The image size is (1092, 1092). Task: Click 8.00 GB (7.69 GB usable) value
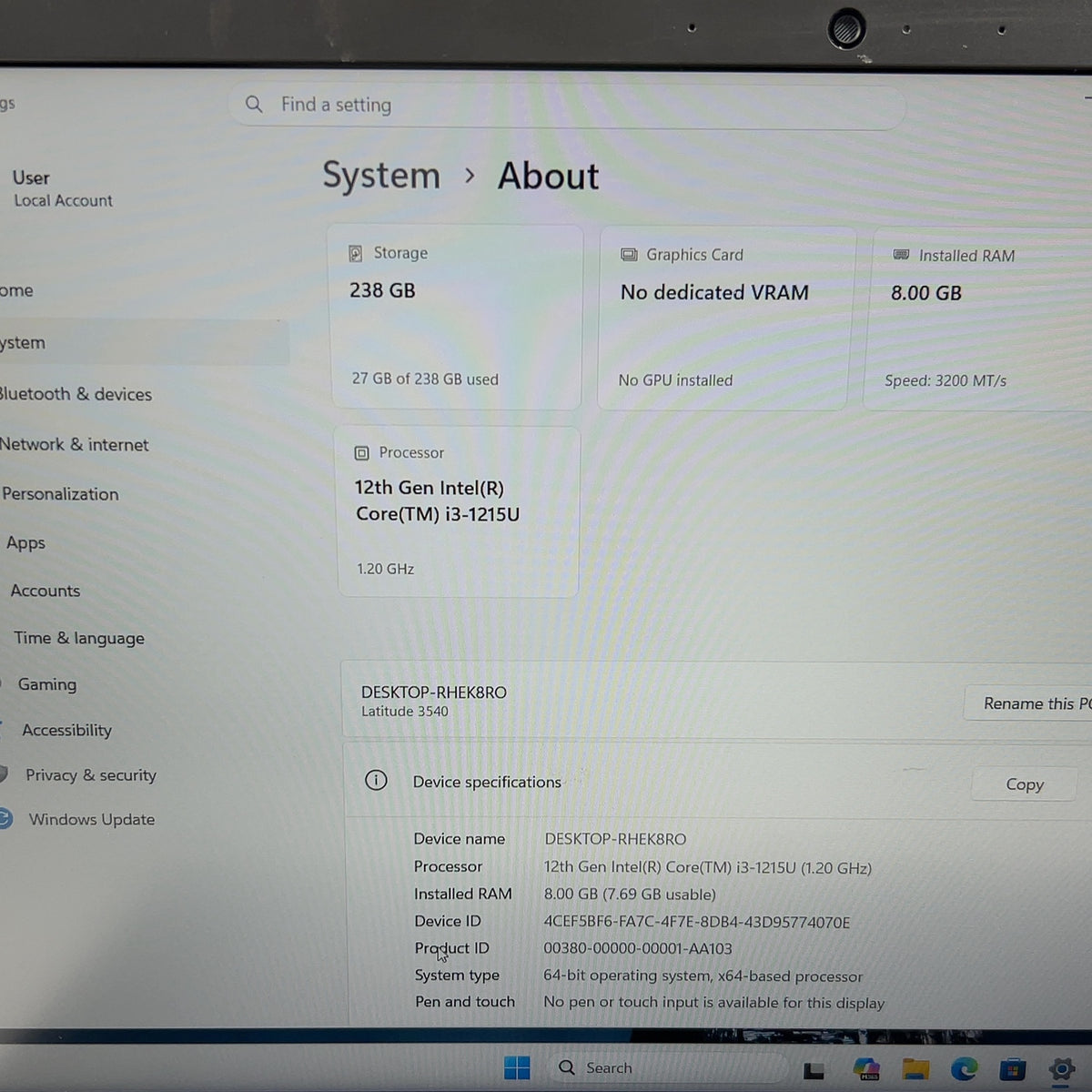click(630, 895)
